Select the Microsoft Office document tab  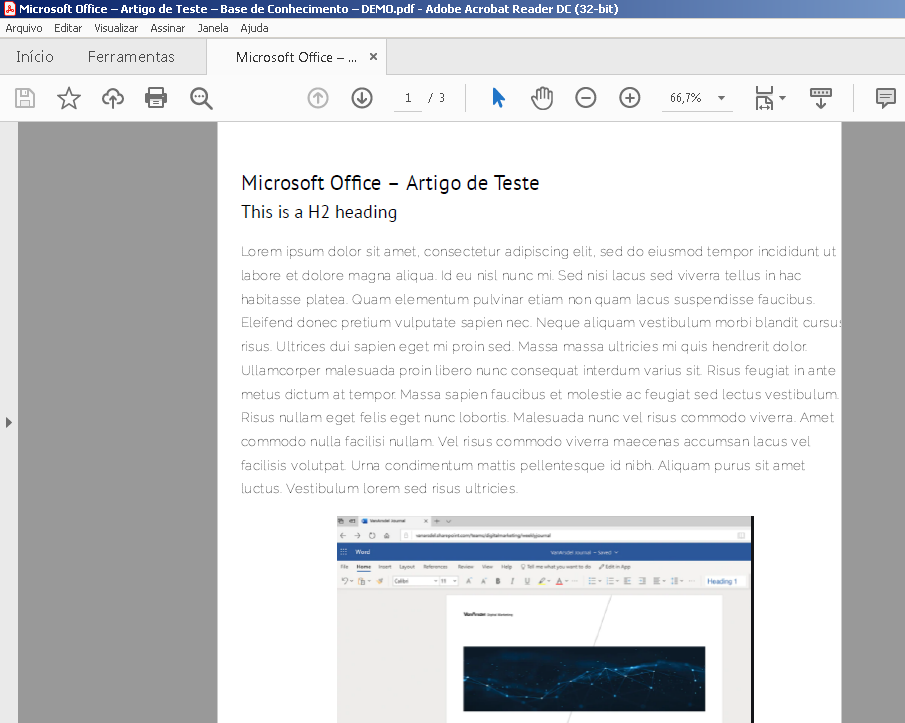click(x=296, y=57)
